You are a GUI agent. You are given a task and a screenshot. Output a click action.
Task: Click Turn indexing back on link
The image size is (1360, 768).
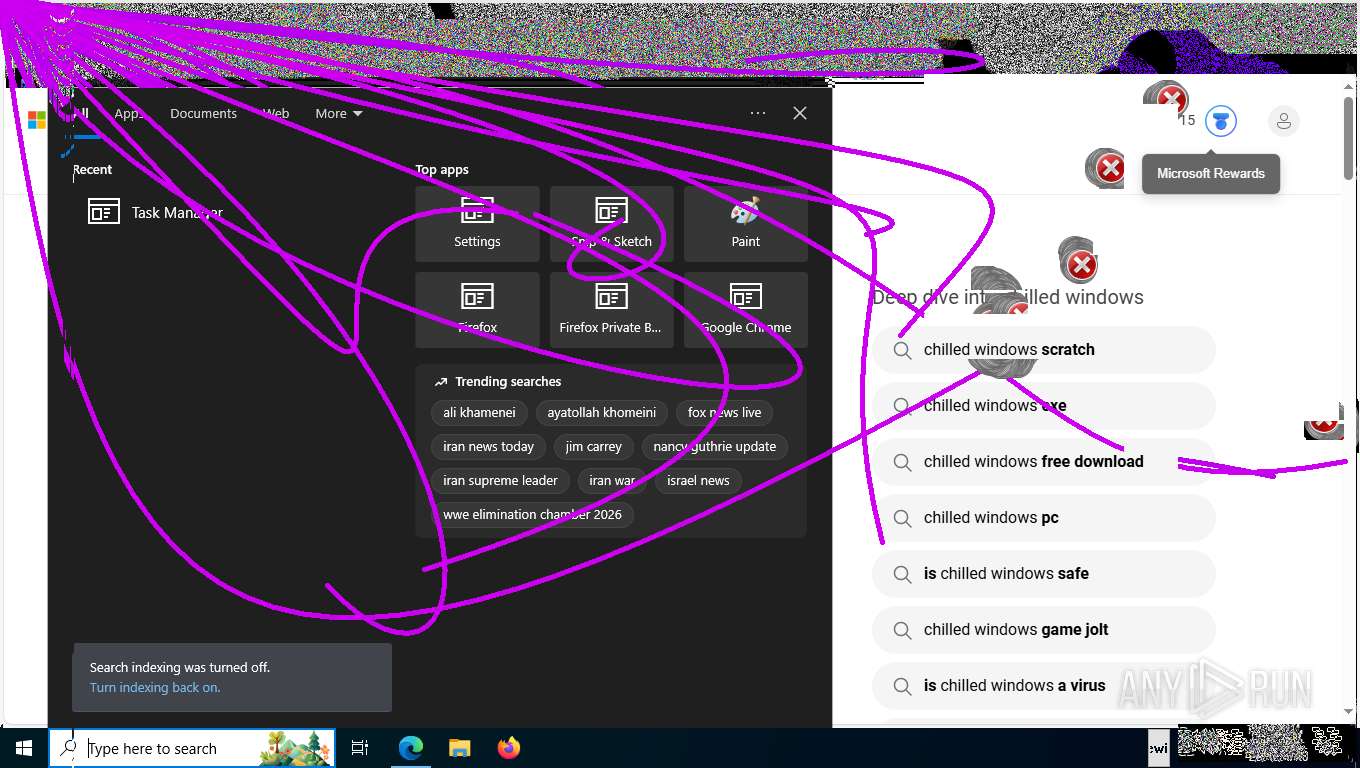click(155, 687)
